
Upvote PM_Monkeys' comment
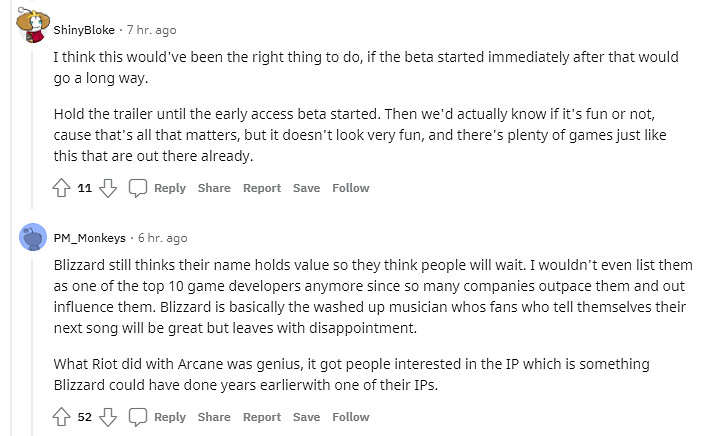point(62,417)
